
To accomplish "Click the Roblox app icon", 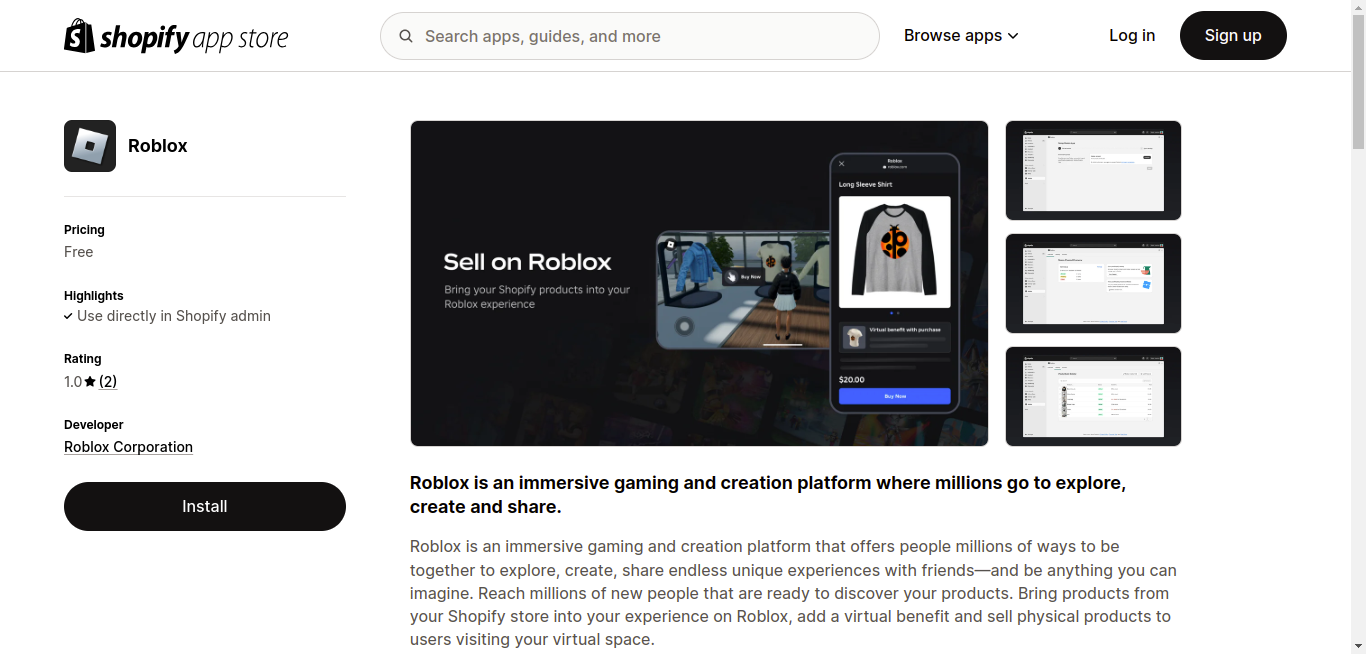I will coord(90,146).
